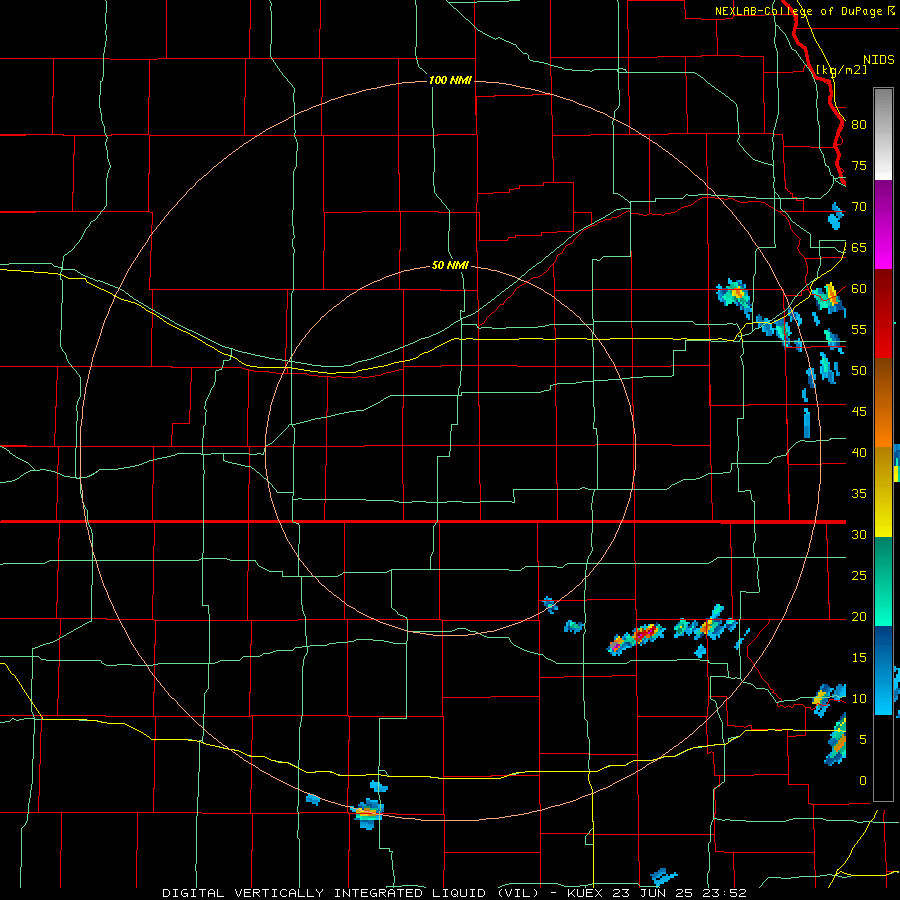Click the 25 value on the VIL scale

click(859, 575)
